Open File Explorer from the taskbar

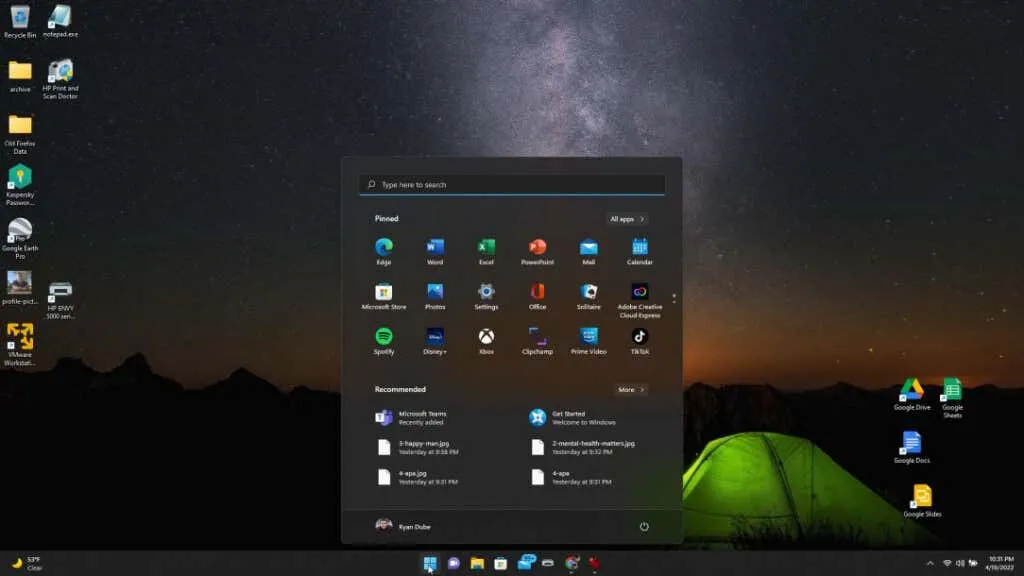pos(478,564)
